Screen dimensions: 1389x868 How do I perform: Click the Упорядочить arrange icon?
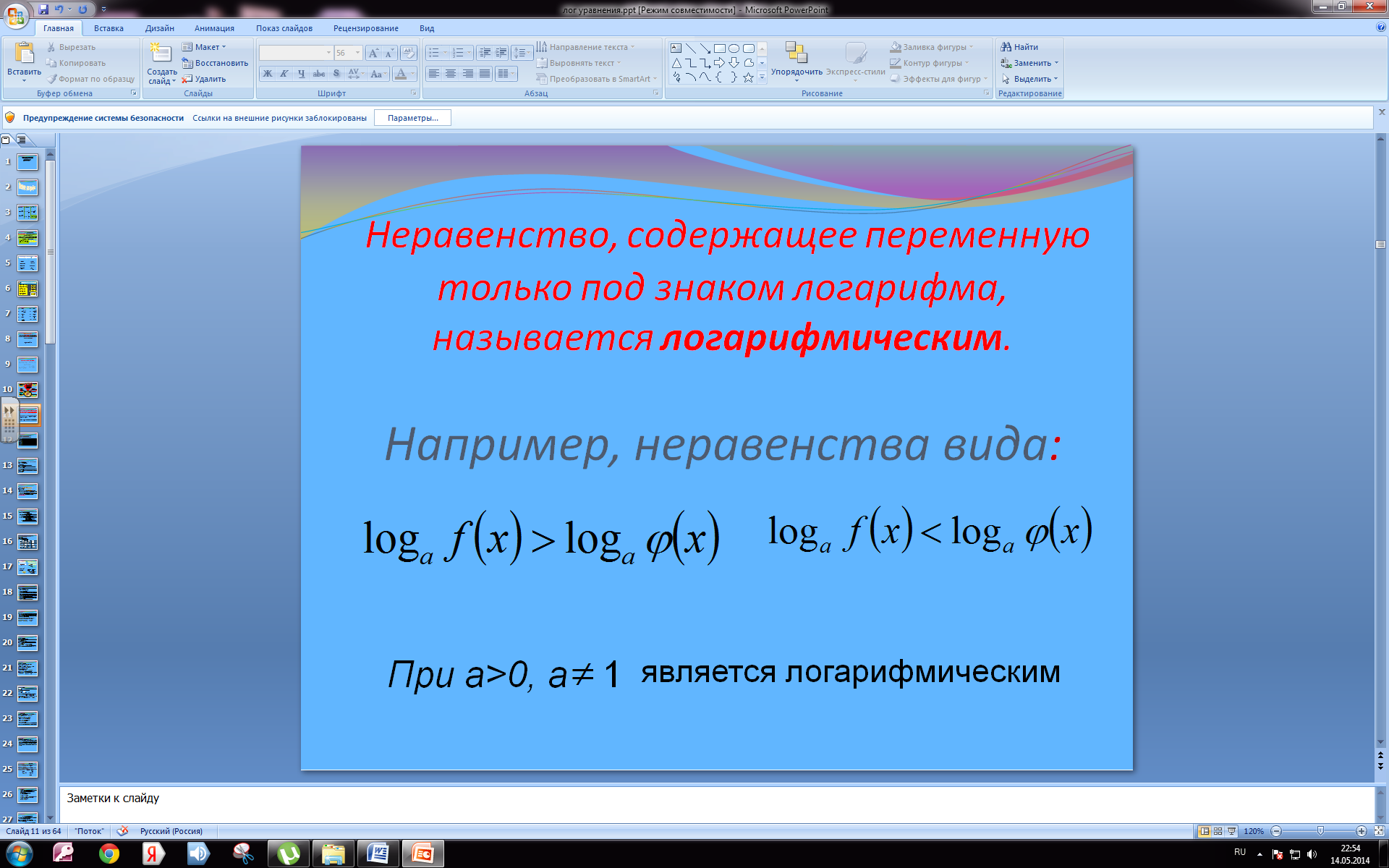point(796,53)
